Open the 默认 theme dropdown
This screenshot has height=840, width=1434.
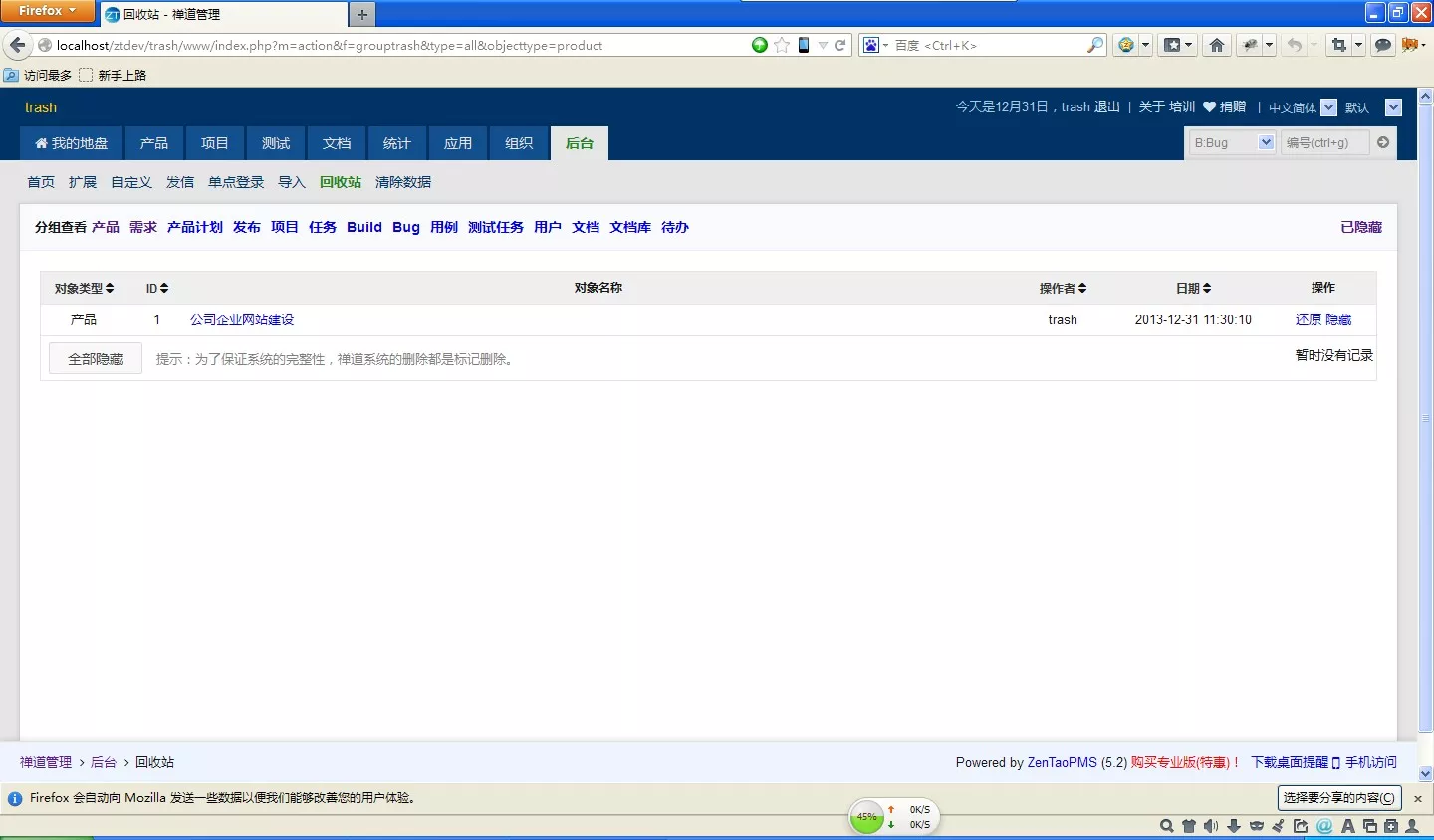click(1372, 107)
